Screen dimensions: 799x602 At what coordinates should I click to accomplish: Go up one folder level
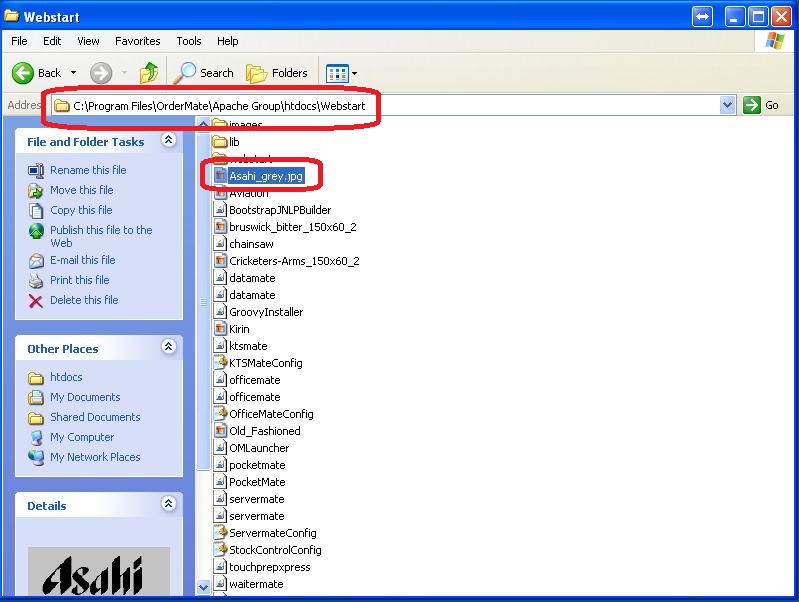click(149, 73)
